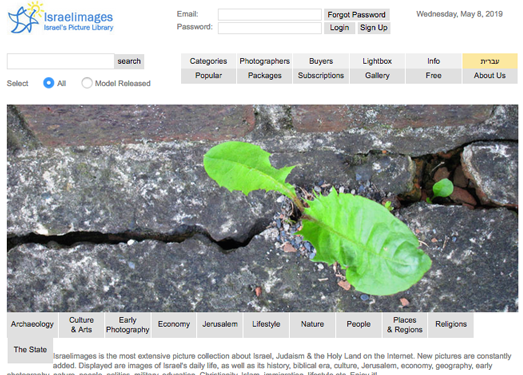This screenshot has height=375, width=523.
Task: Click the Sign Up button
Action: [374, 28]
